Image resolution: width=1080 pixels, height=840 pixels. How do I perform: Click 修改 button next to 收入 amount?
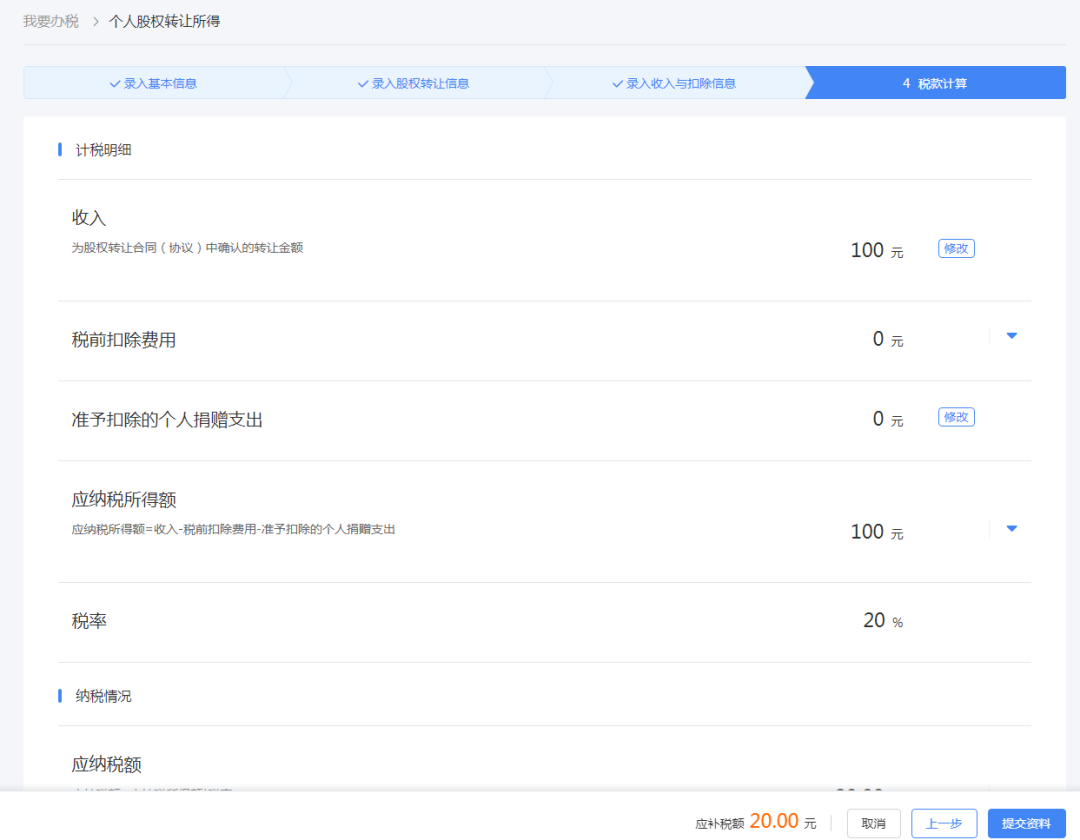tap(956, 249)
